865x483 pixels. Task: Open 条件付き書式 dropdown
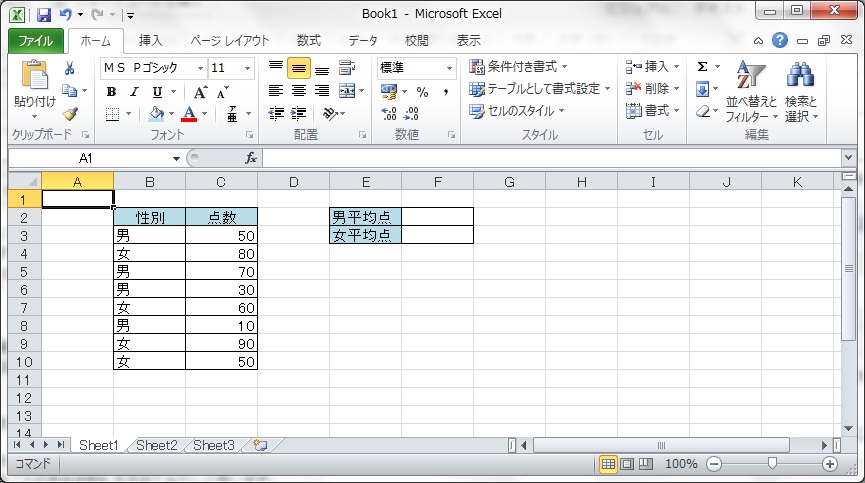[518, 67]
